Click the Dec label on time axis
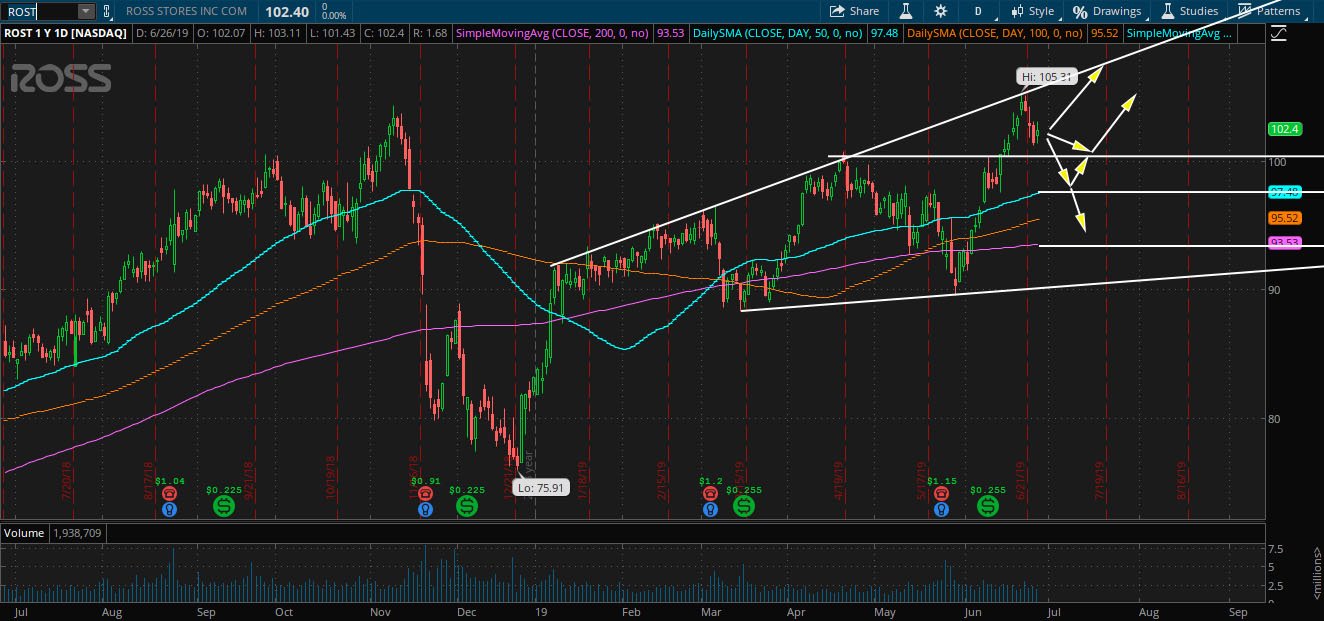Image resolution: width=1324 pixels, height=621 pixels. coord(465,610)
